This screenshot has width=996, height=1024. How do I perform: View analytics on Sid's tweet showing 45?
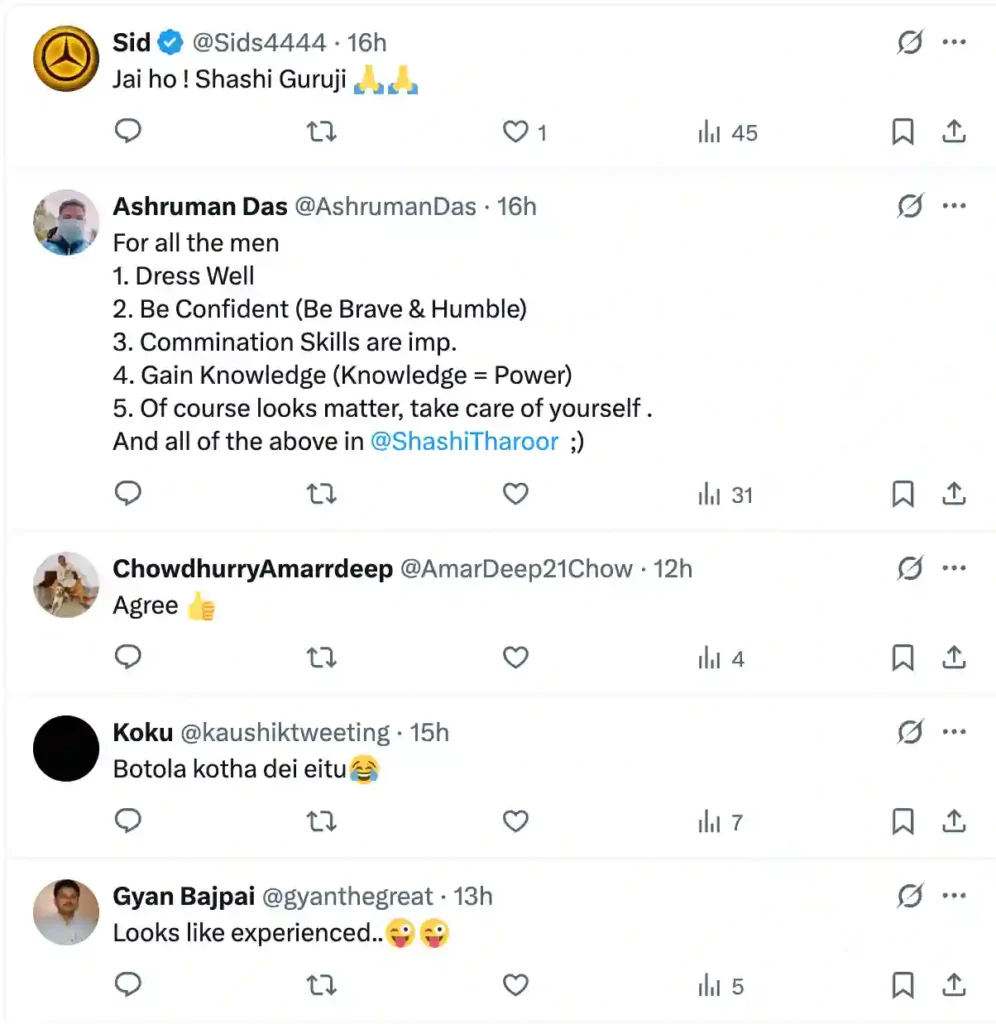pyautogui.click(x=728, y=132)
